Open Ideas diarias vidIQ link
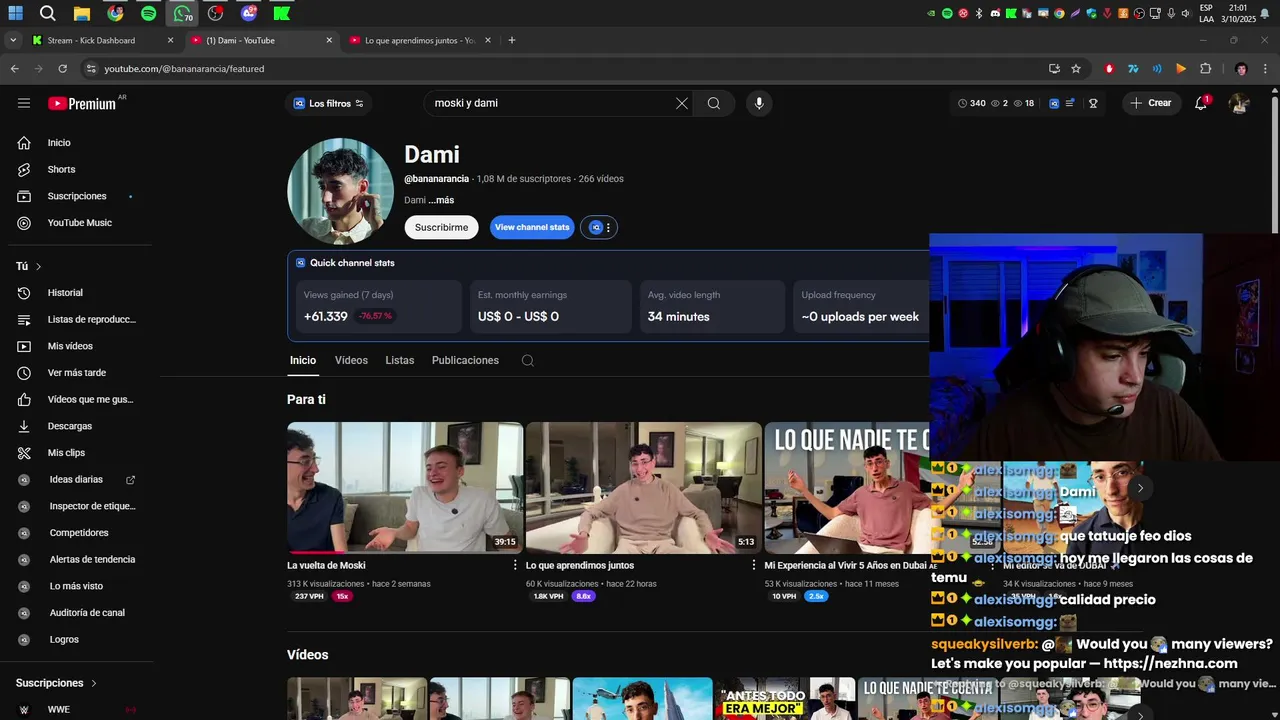Viewport: 1280px width, 720px height. [x=77, y=480]
